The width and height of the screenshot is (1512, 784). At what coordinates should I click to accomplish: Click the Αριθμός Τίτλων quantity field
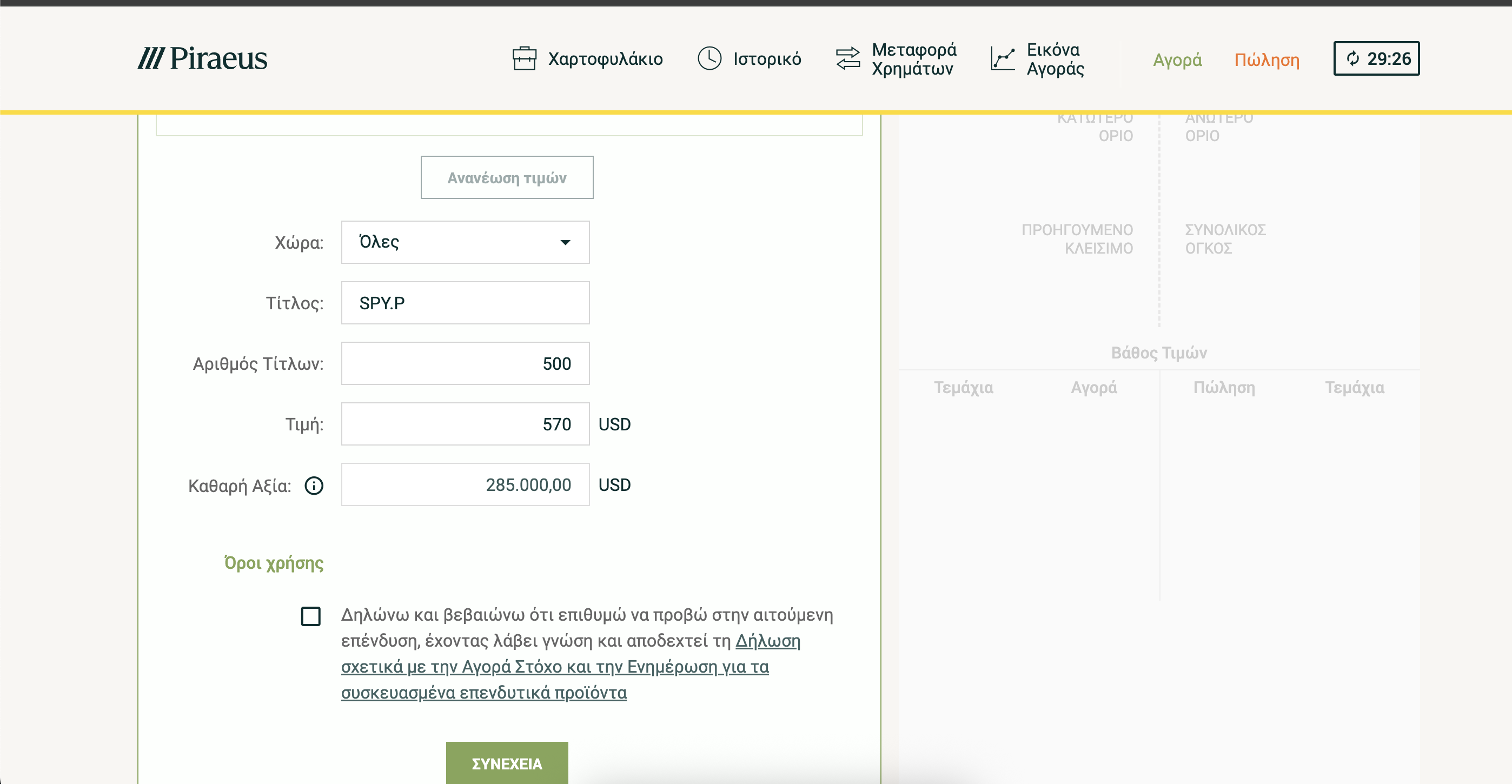tap(465, 363)
